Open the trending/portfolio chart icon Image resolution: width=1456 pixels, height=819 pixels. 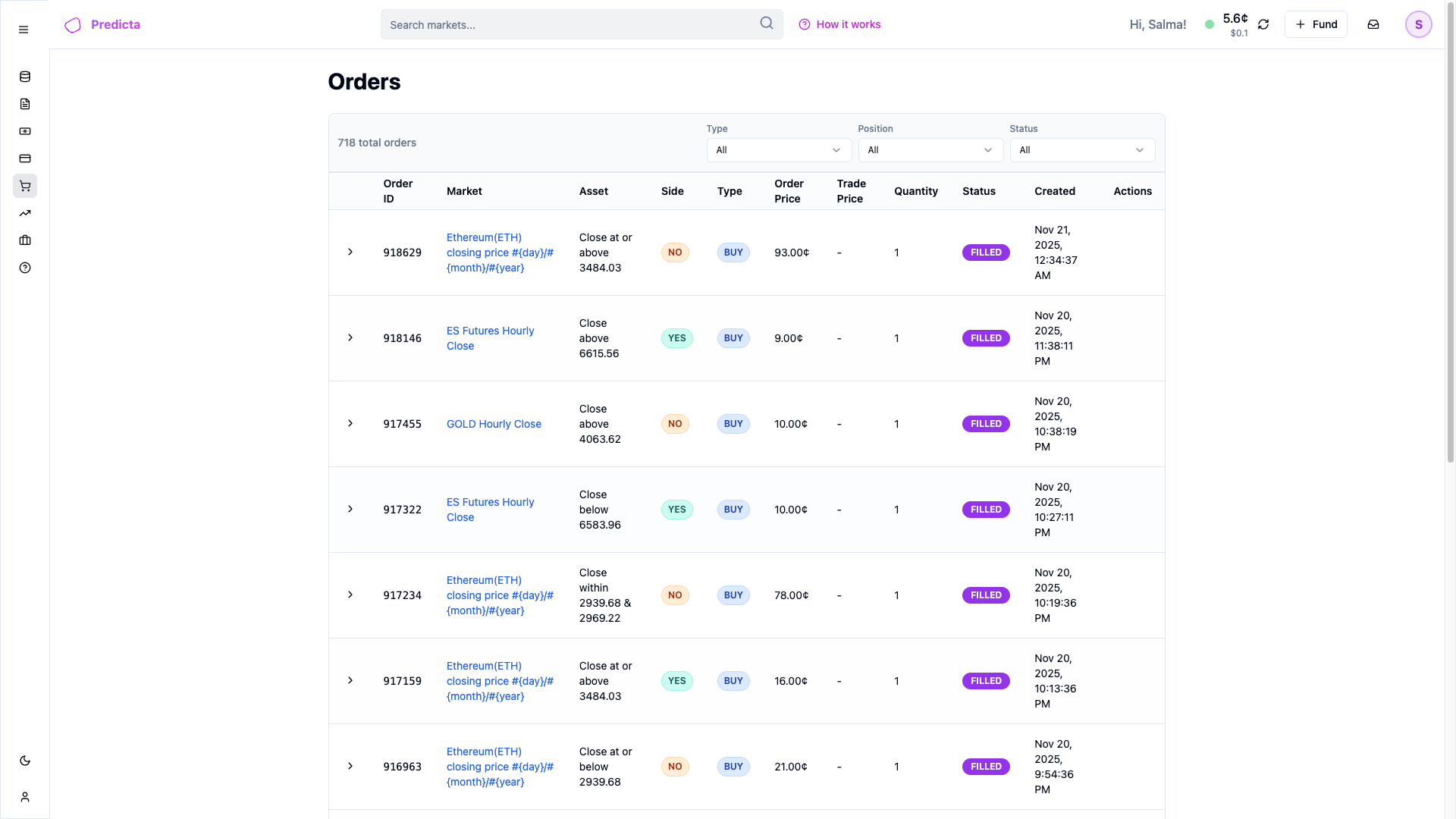coord(25,213)
